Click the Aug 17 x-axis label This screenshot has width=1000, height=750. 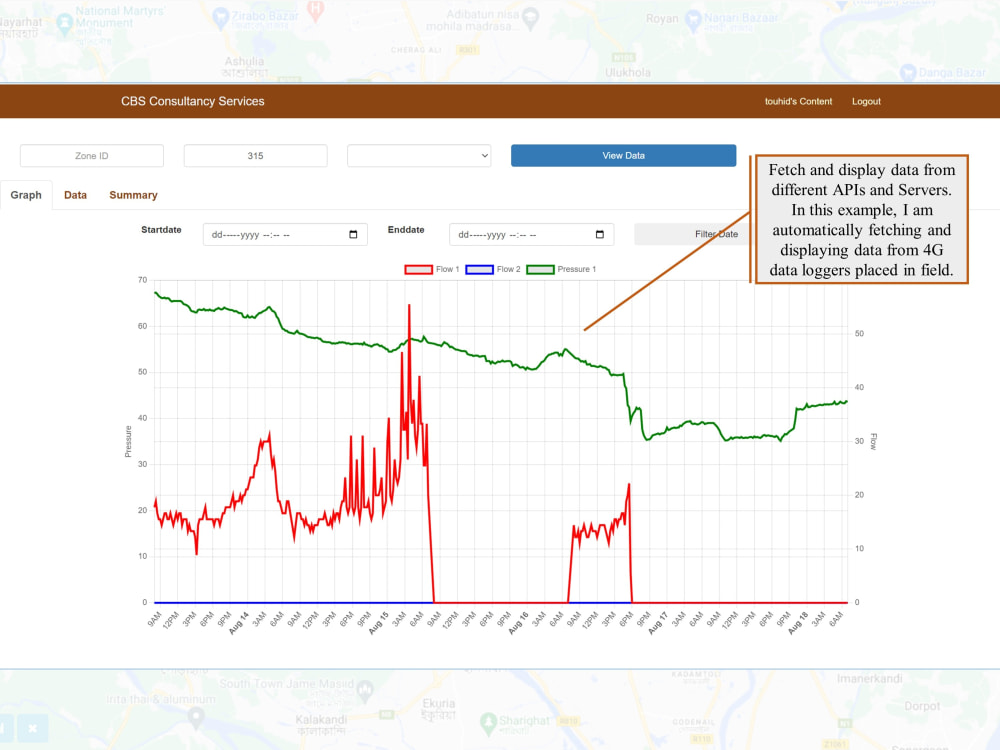pyautogui.click(x=658, y=623)
